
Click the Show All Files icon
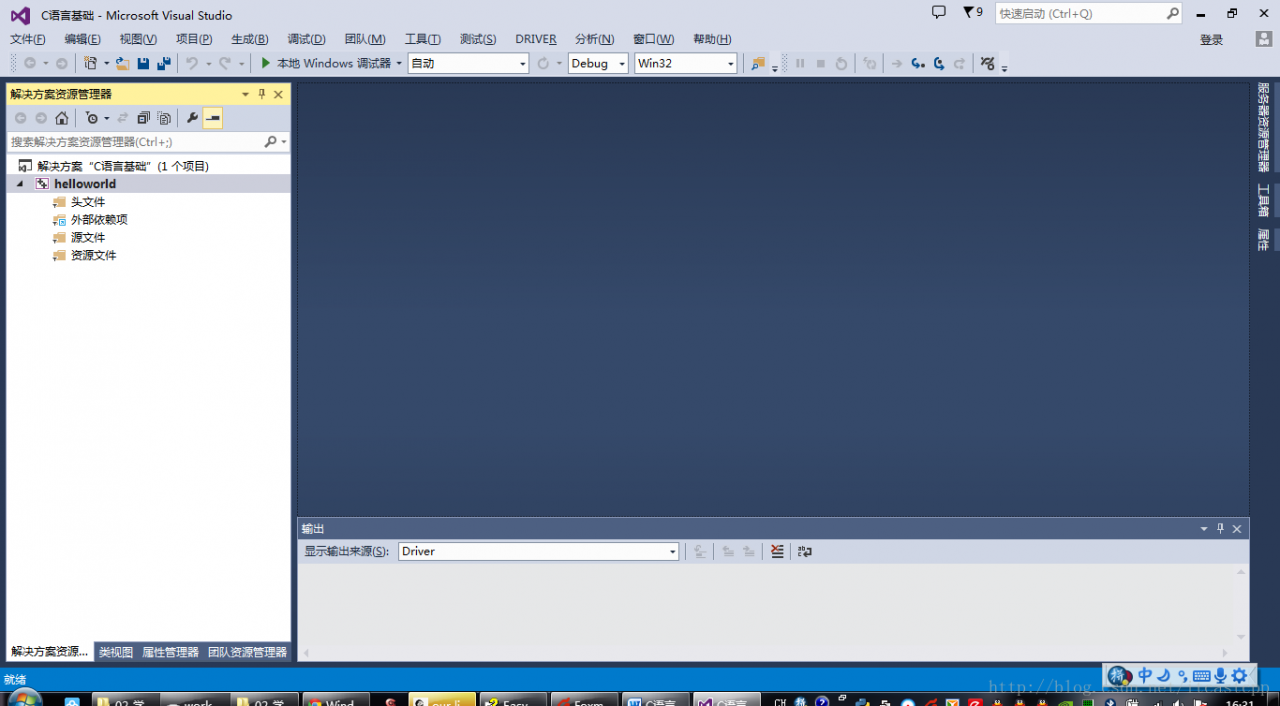[x=164, y=118]
